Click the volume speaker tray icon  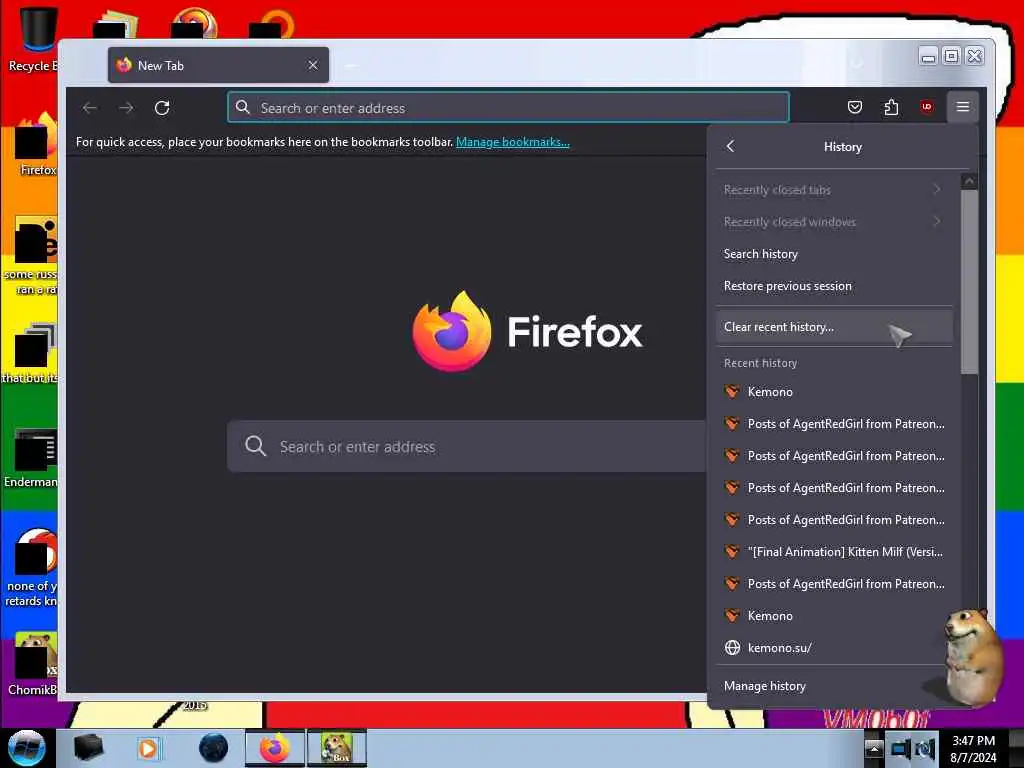pyautogui.click(x=925, y=748)
